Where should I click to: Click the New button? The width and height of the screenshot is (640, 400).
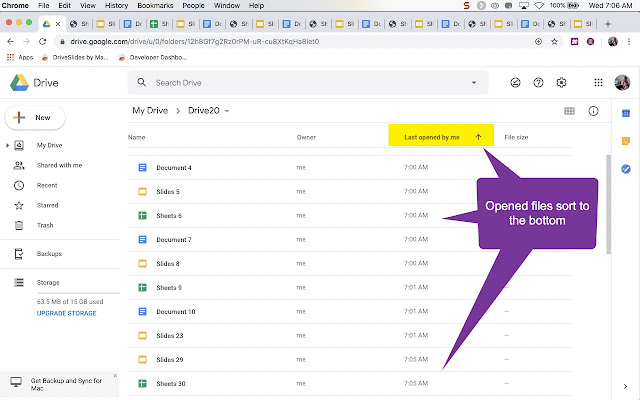pos(35,117)
